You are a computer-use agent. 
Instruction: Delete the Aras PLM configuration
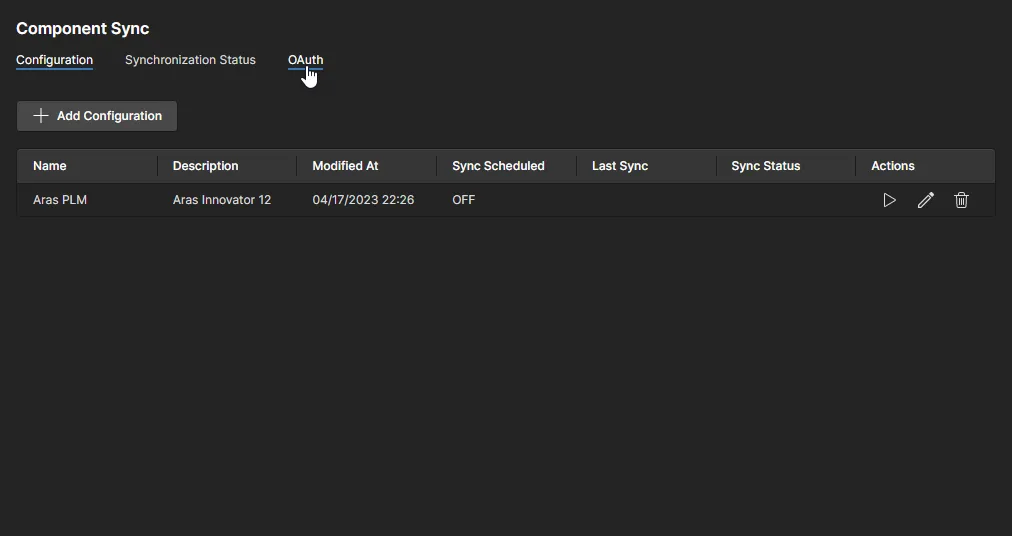962,200
